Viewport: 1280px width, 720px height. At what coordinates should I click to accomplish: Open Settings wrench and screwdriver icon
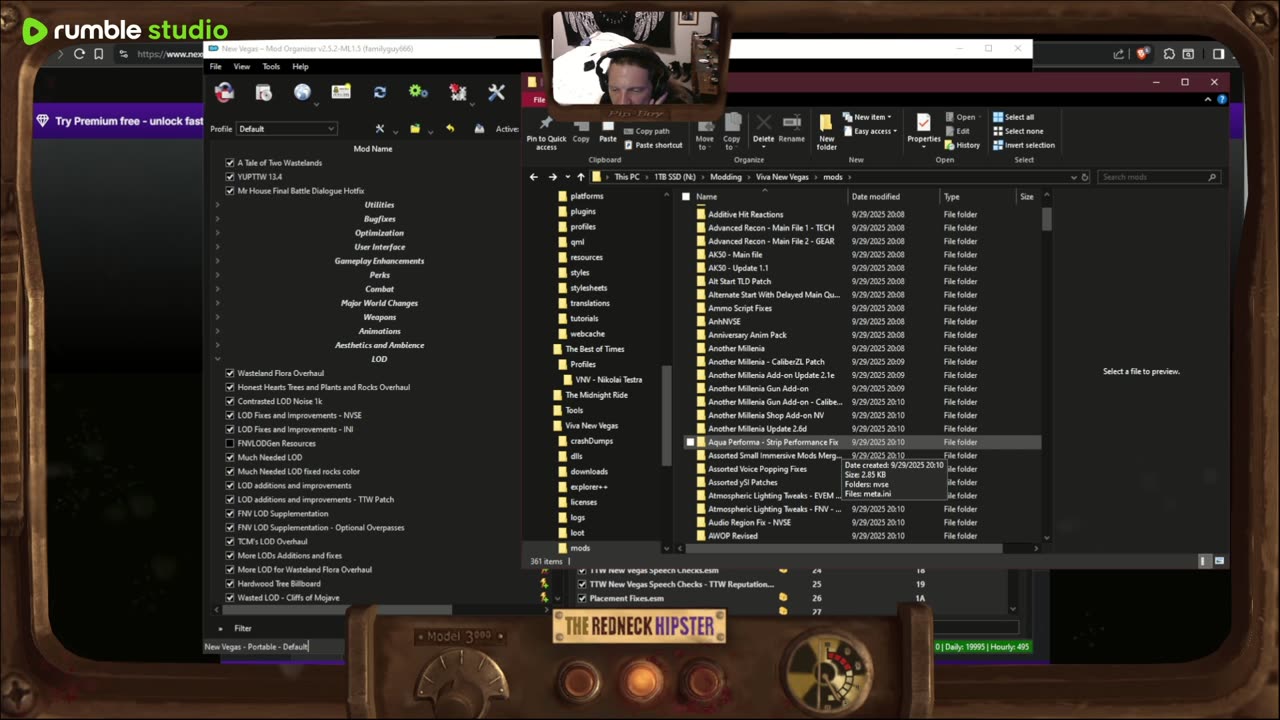tap(496, 93)
